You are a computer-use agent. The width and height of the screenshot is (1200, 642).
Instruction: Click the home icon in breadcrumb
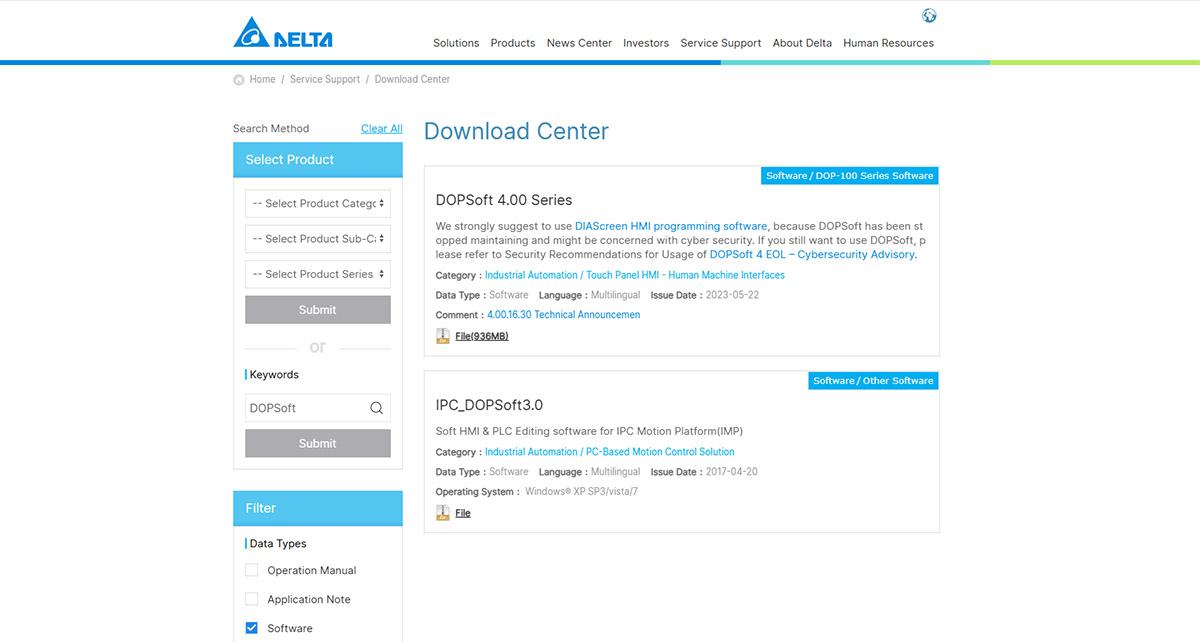coord(239,80)
